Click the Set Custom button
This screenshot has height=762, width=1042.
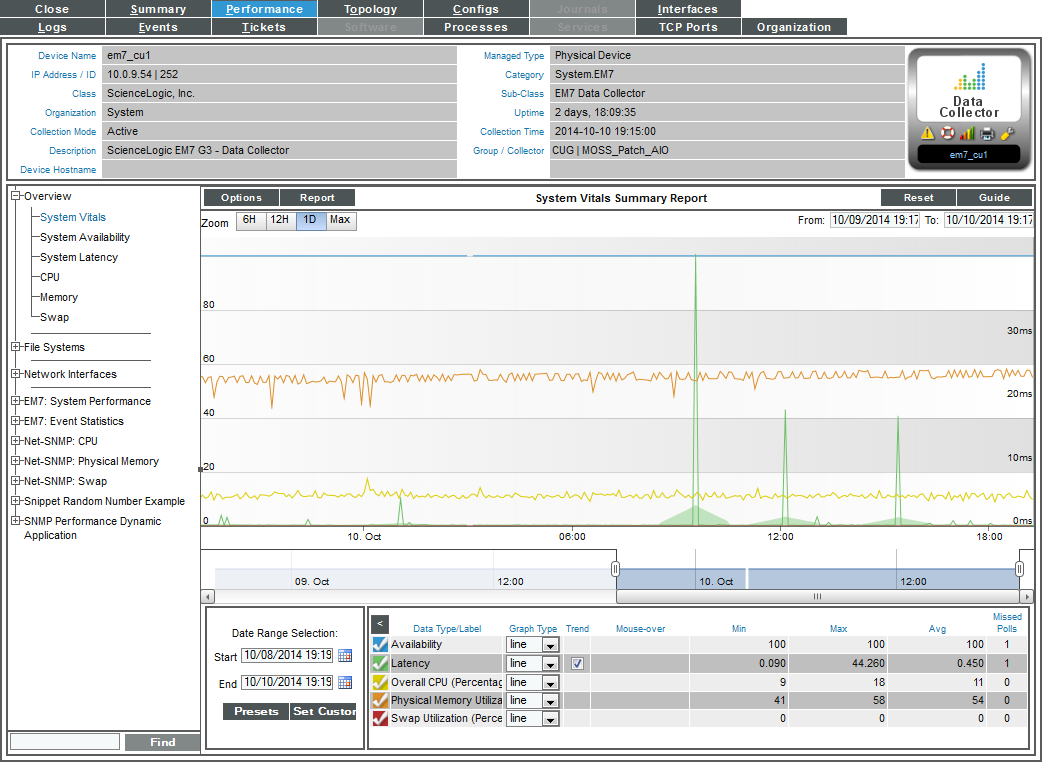[x=324, y=712]
